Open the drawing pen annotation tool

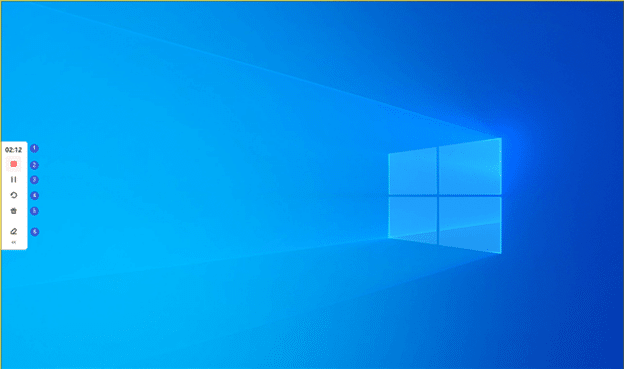(x=14, y=231)
